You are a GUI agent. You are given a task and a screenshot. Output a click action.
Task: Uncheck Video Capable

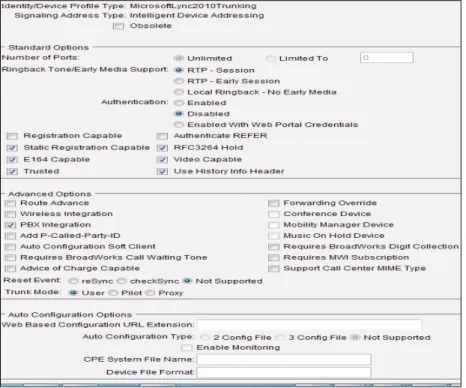click(162, 160)
